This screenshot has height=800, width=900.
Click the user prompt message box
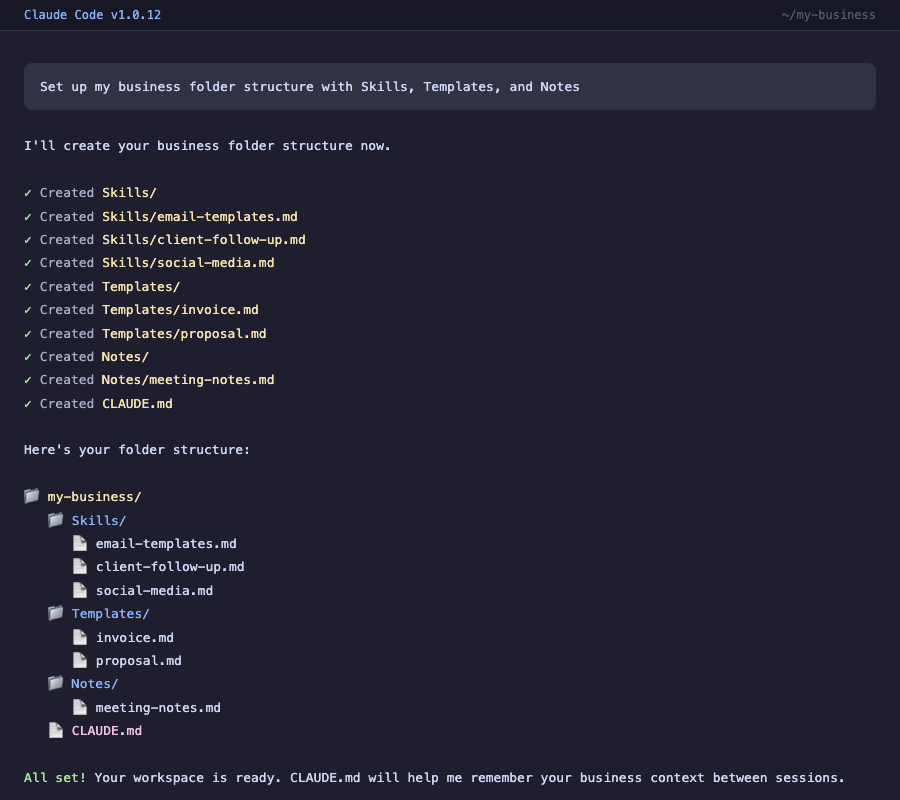click(x=449, y=87)
